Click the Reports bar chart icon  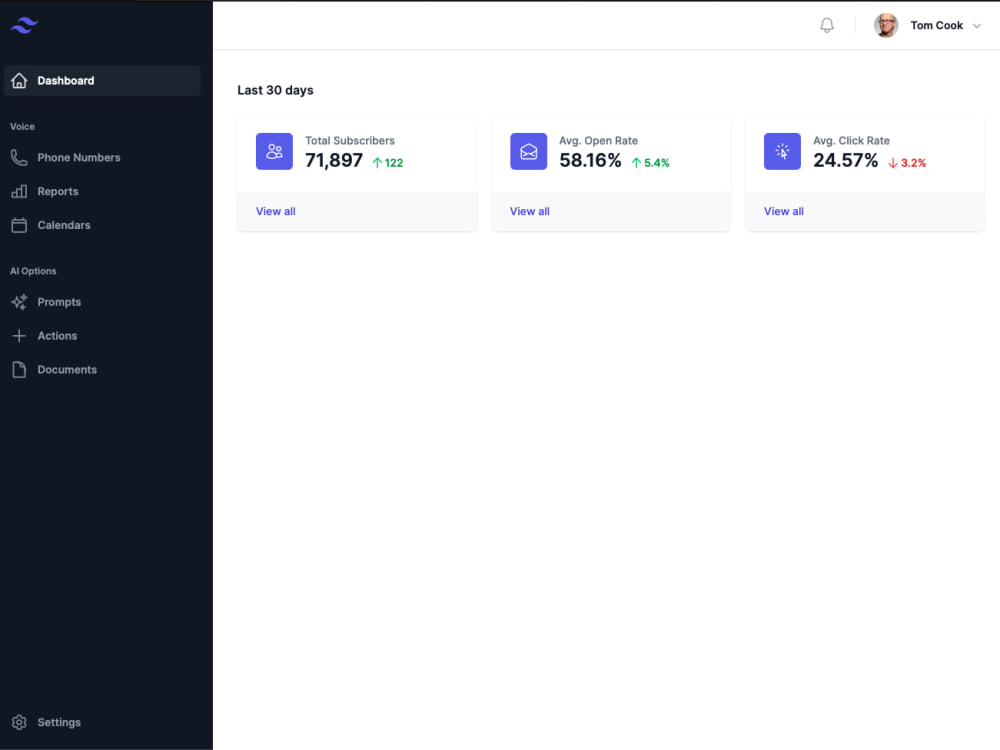point(19,191)
